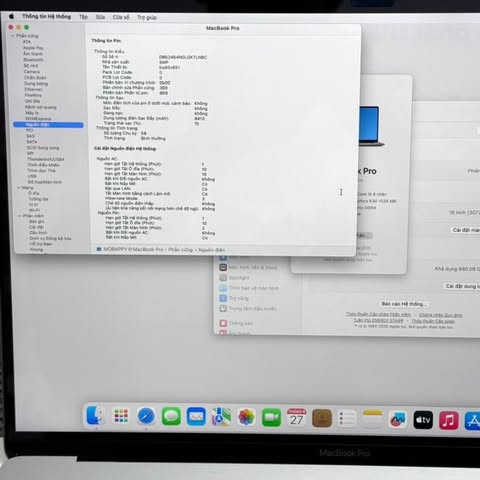Select Trung tâm điều khiển in settings sidebar

click(248, 308)
